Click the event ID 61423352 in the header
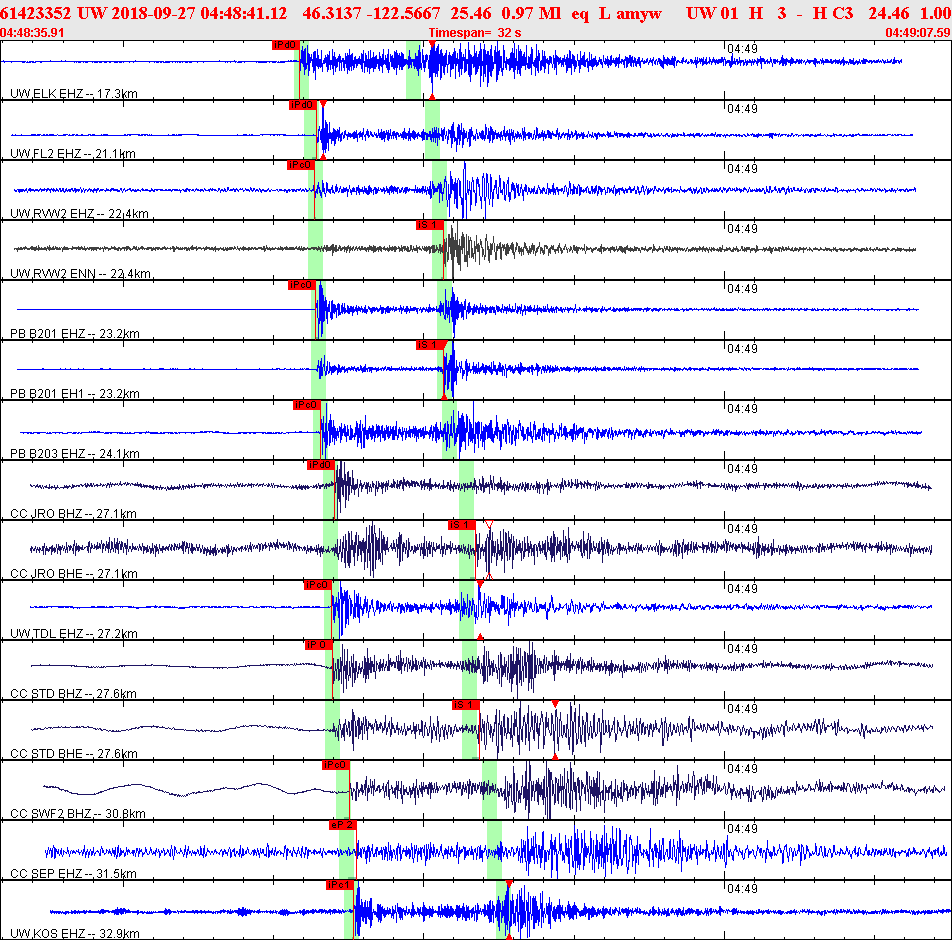The image size is (952, 940). click(x=35, y=13)
